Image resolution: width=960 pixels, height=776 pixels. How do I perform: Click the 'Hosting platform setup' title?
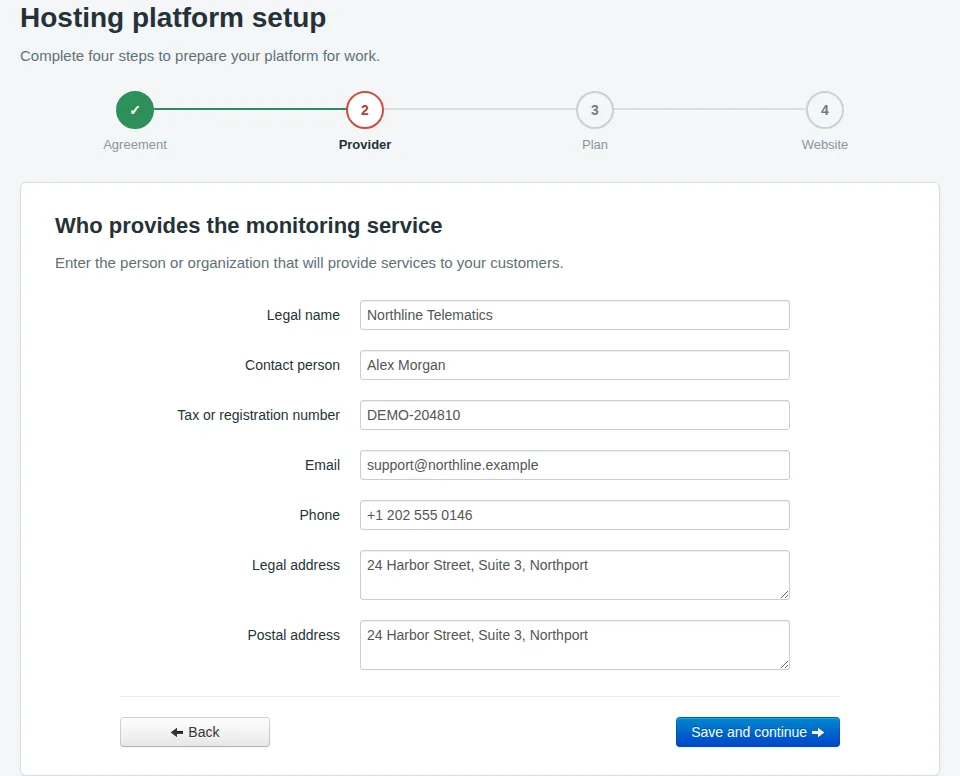[x=173, y=17]
